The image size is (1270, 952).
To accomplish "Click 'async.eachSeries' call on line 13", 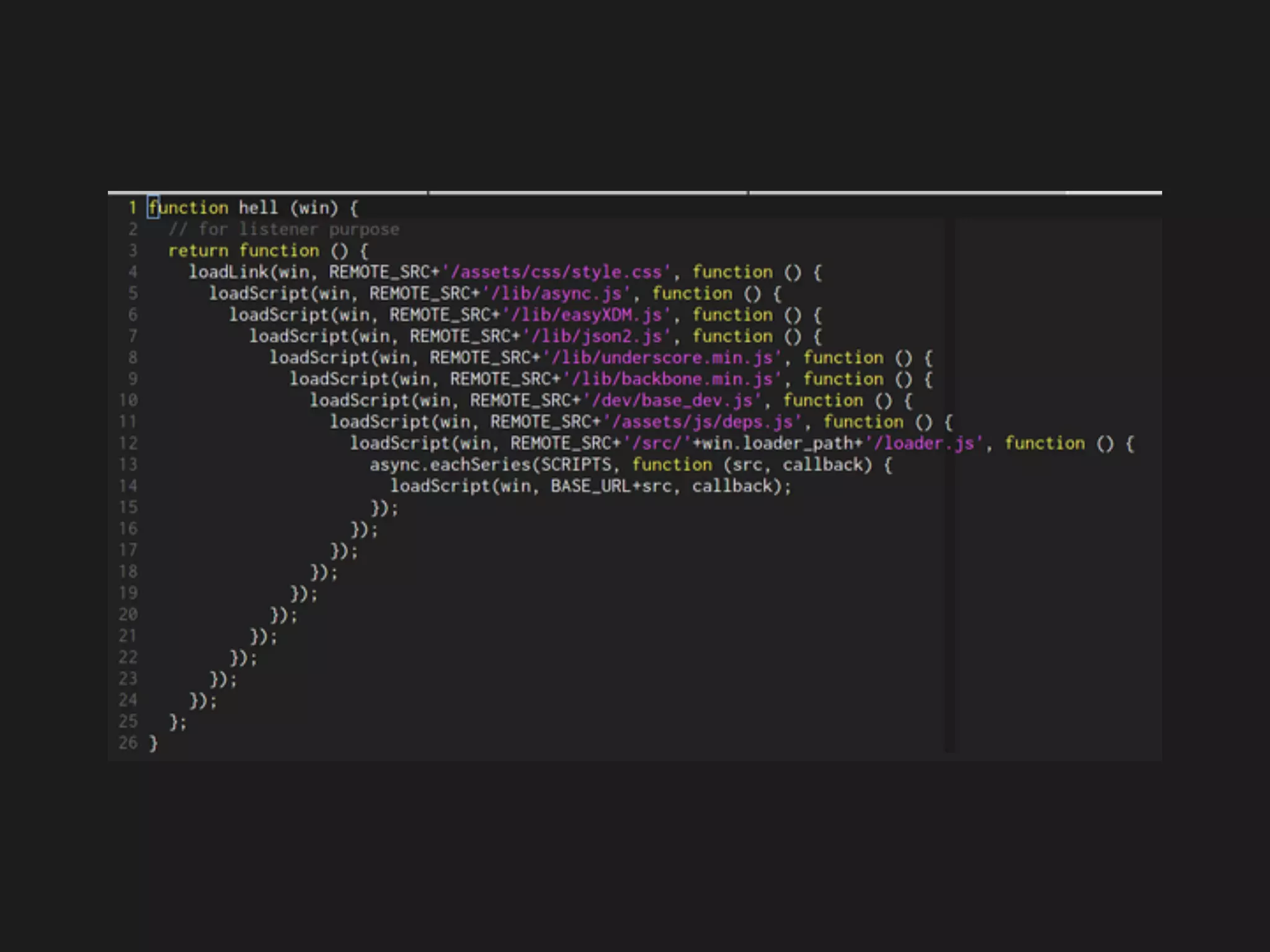I will tap(450, 464).
